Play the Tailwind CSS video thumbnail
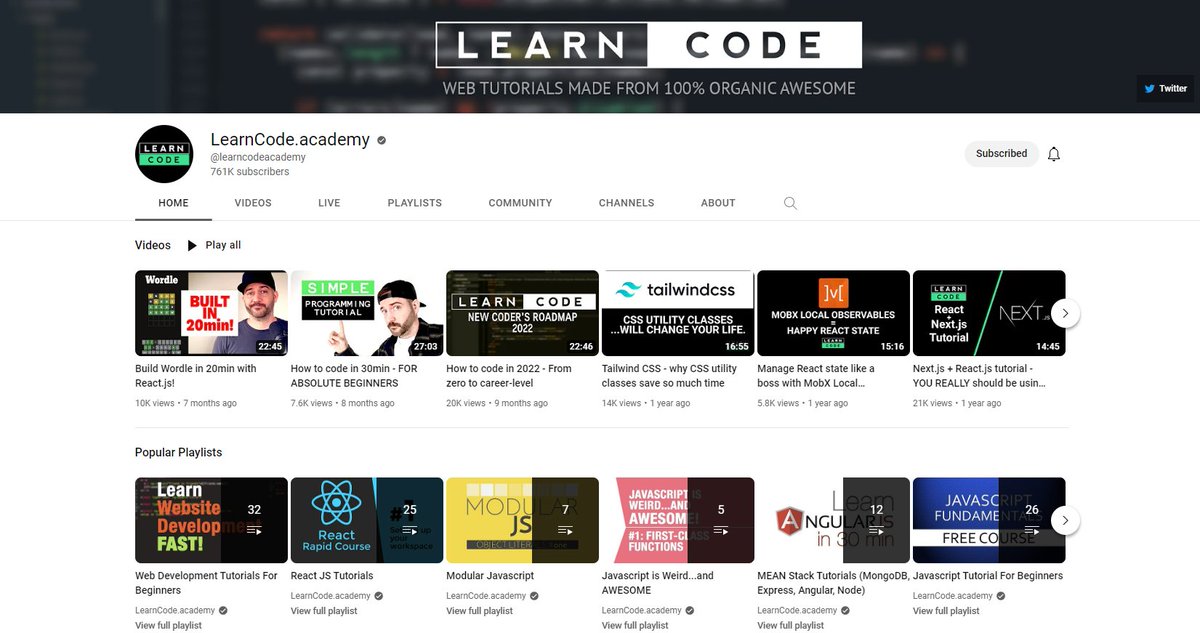This screenshot has width=1200, height=633. click(x=678, y=312)
